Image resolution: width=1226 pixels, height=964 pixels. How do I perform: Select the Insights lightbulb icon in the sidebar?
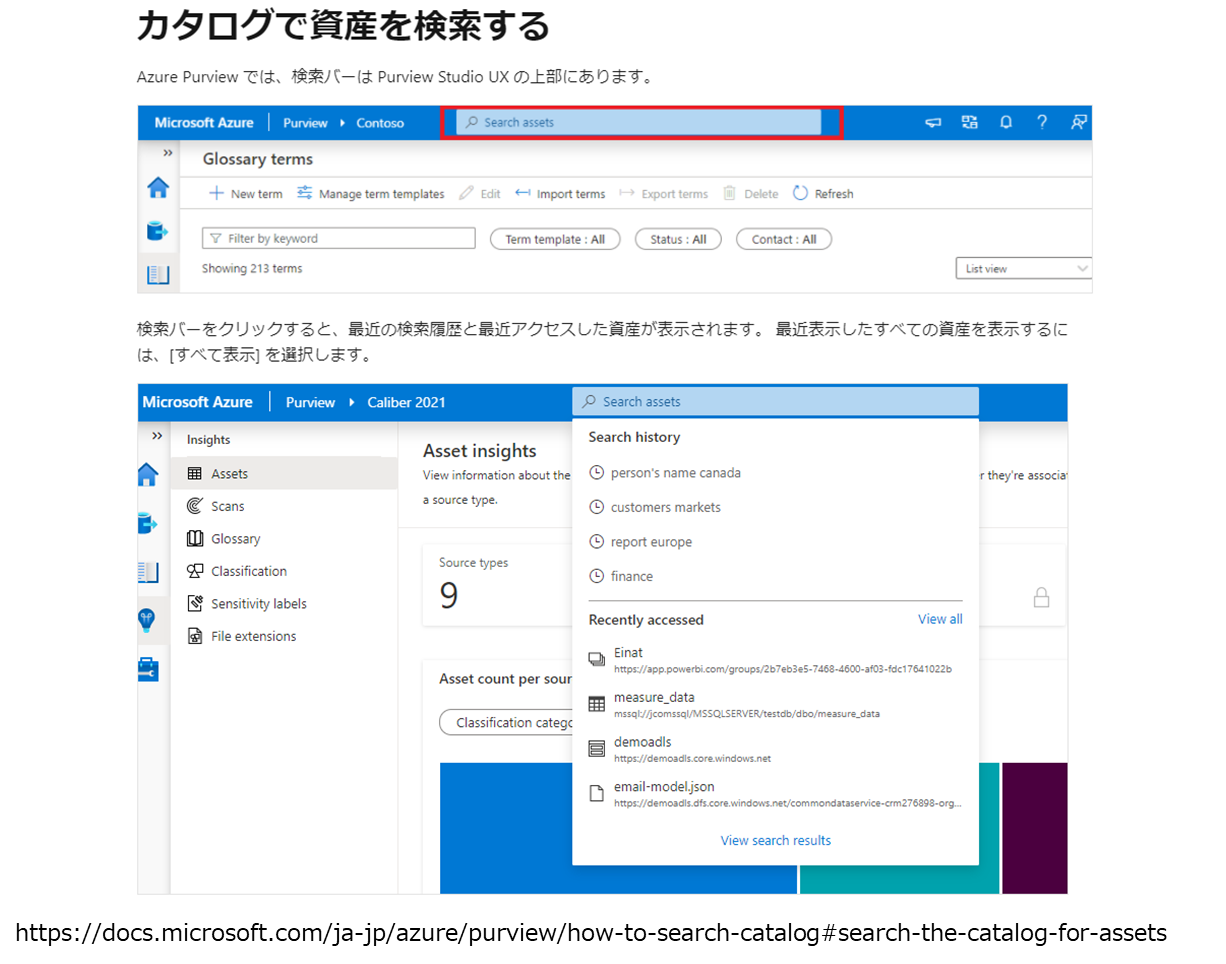coord(148,620)
